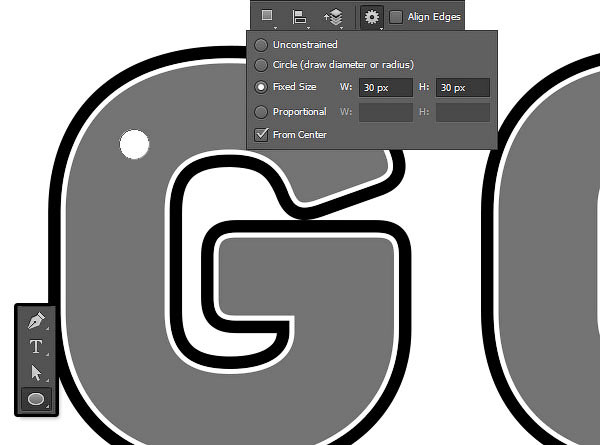Select the Pen tool

36,322
